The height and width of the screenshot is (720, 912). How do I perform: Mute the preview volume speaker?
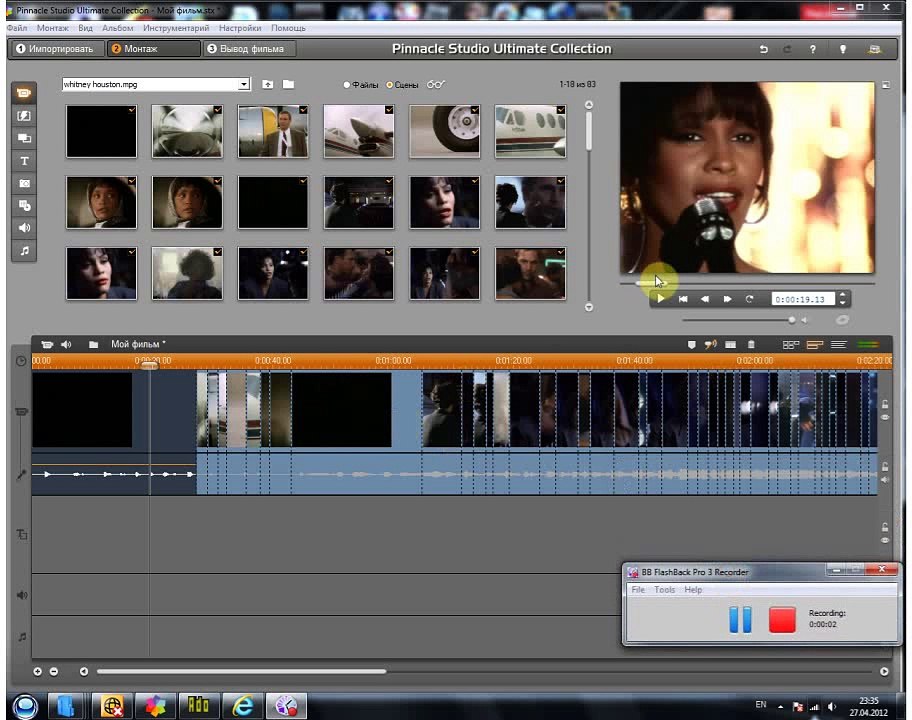click(804, 320)
